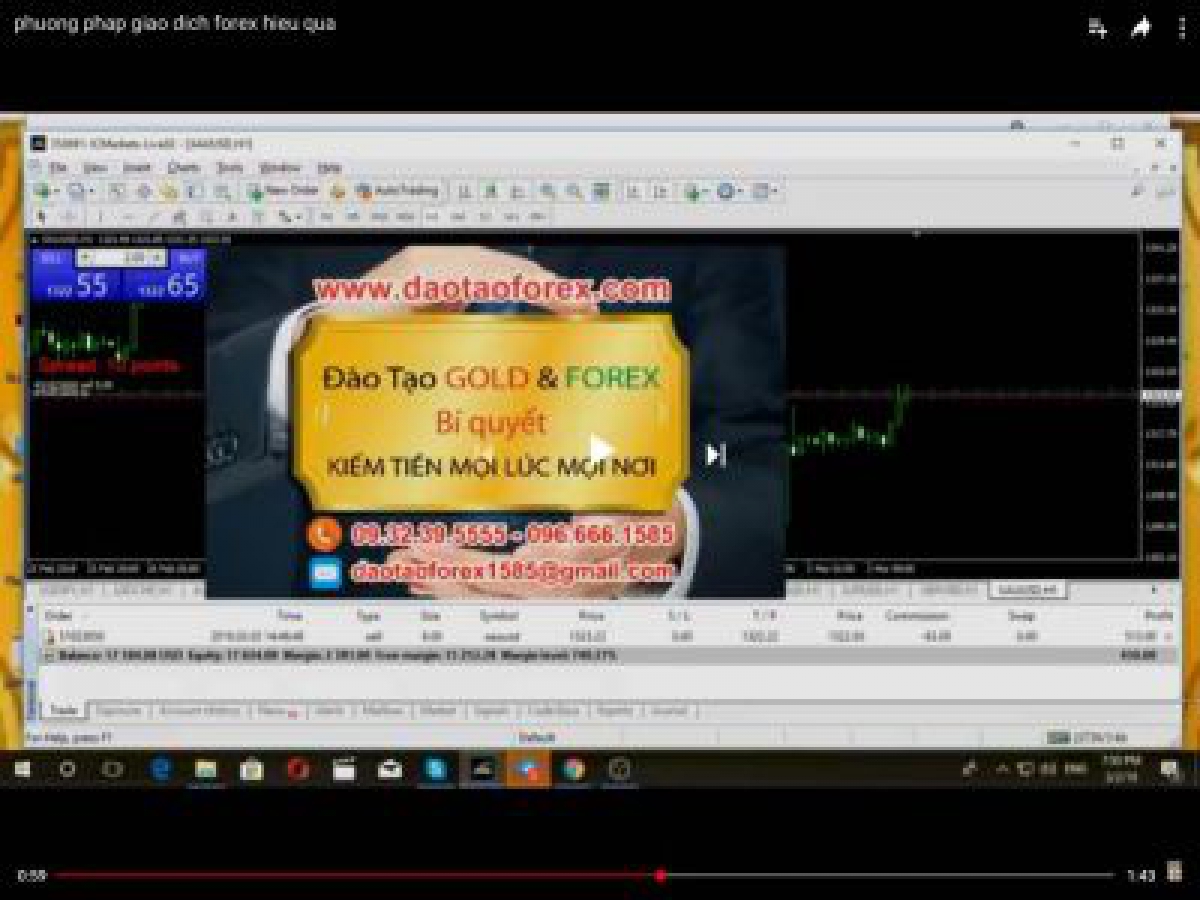
Task: Toggle the Data Window panel icon
Action: click(x=143, y=190)
